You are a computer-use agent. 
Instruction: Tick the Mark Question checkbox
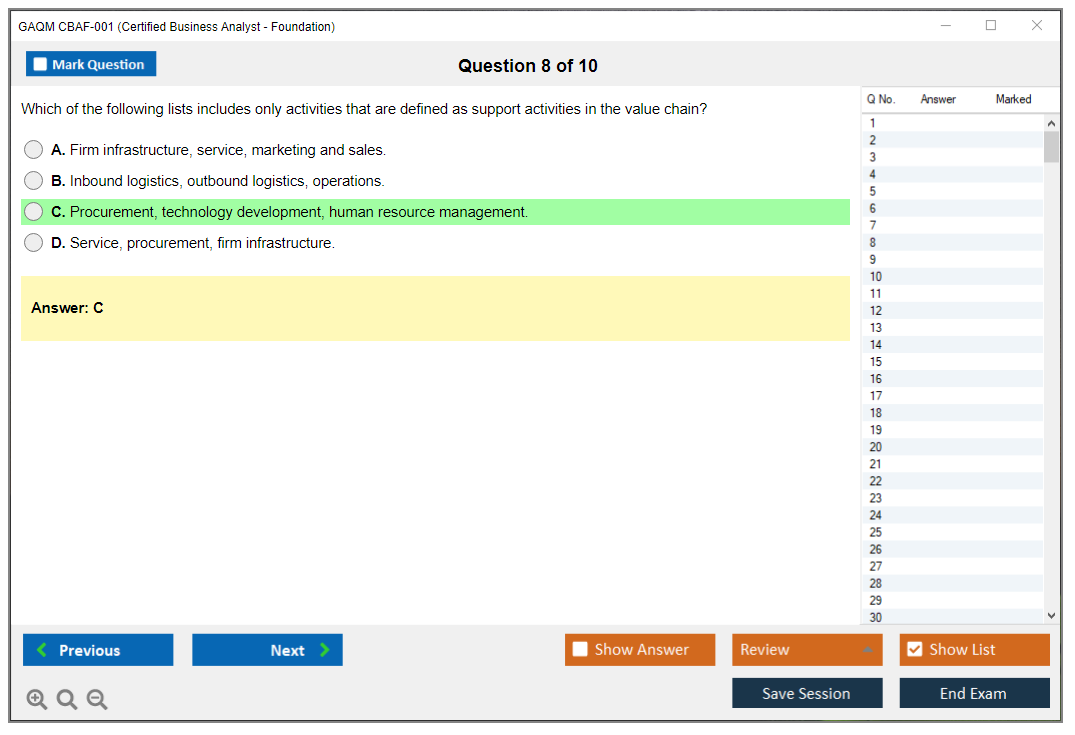pyautogui.click(x=40, y=64)
